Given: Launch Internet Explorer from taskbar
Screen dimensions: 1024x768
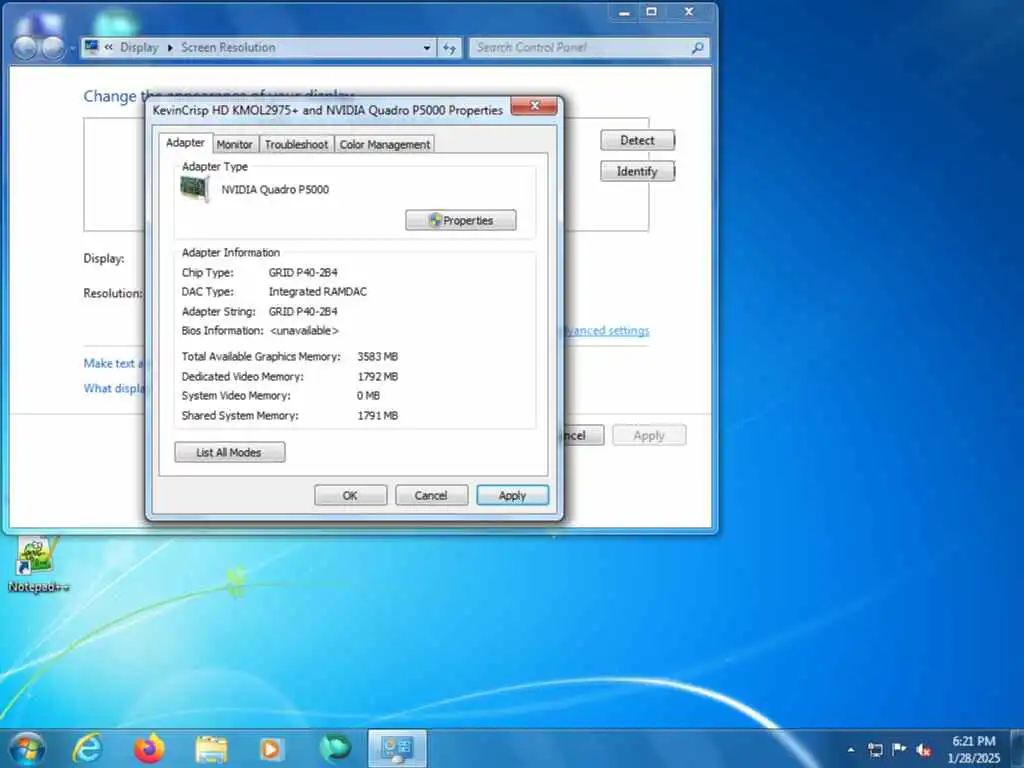Looking at the screenshot, I should pos(88,748).
